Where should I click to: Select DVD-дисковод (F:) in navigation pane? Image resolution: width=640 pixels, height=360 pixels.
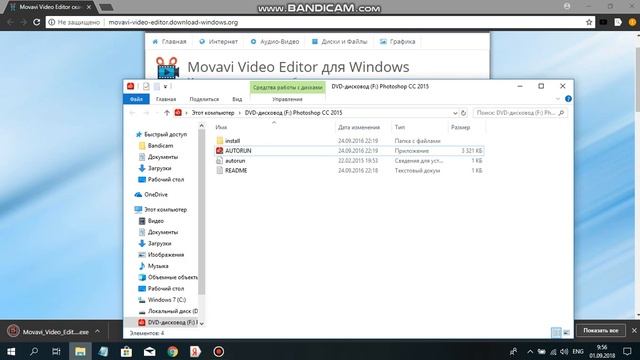pos(172,322)
